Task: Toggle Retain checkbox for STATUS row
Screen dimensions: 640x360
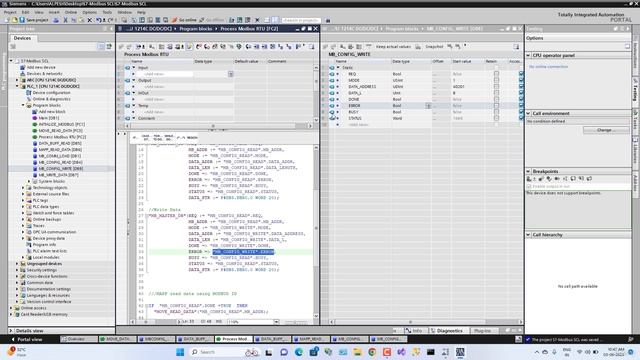Action: 496,118
